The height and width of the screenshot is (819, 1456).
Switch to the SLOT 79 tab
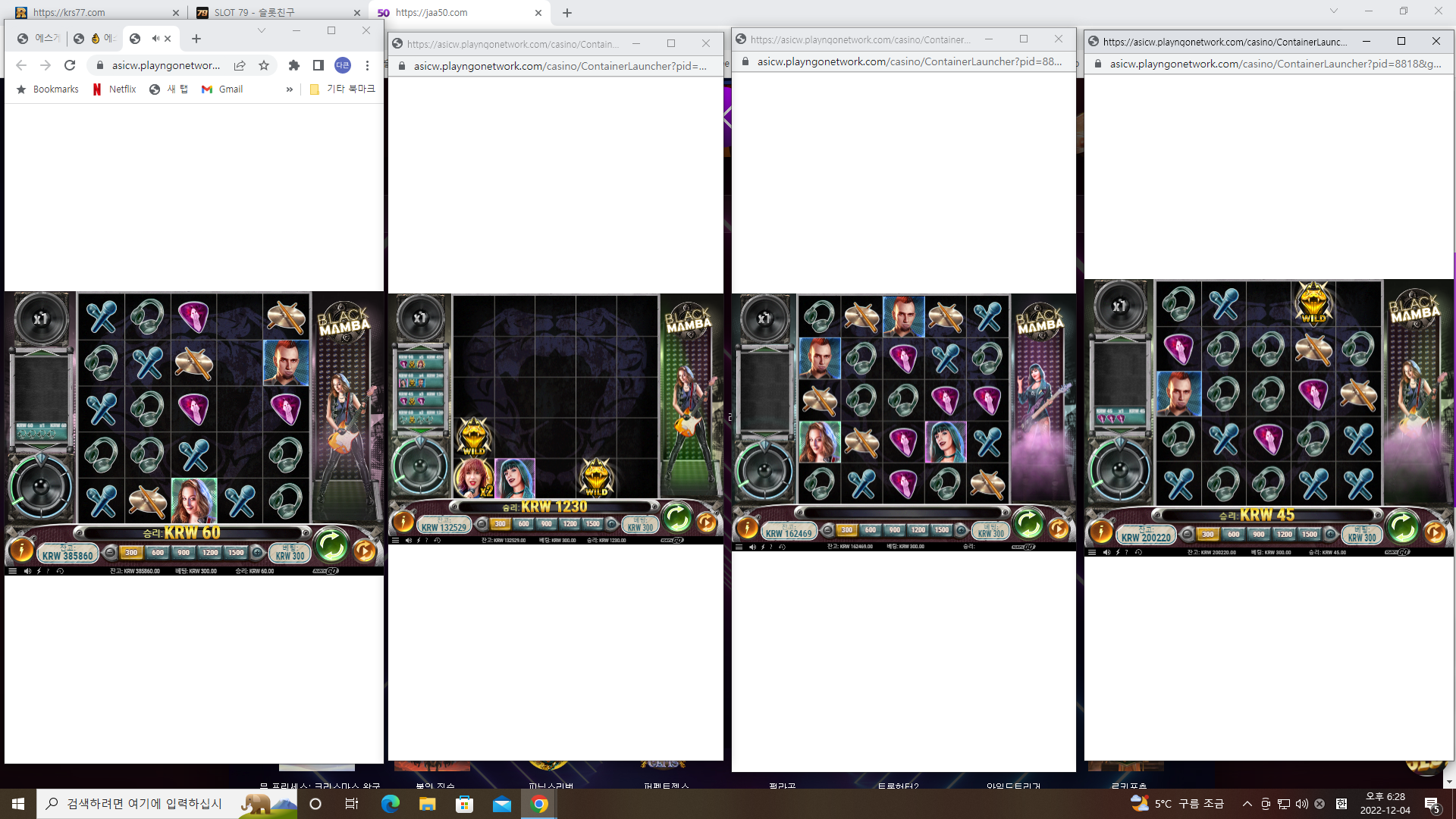(x=278, y=12)
